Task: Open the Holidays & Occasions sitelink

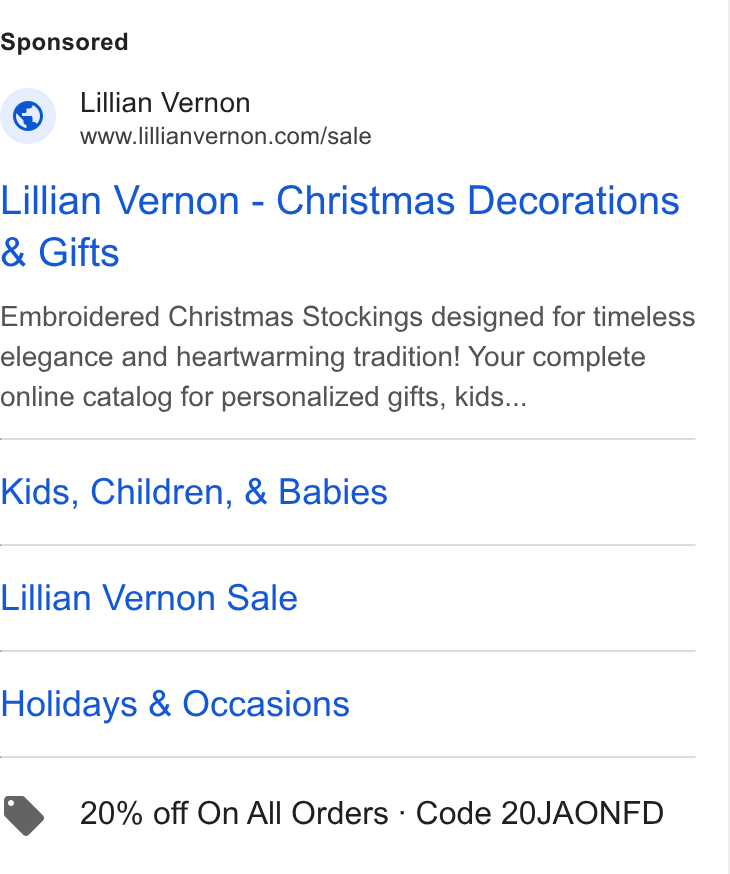Action: pos(175,704)
